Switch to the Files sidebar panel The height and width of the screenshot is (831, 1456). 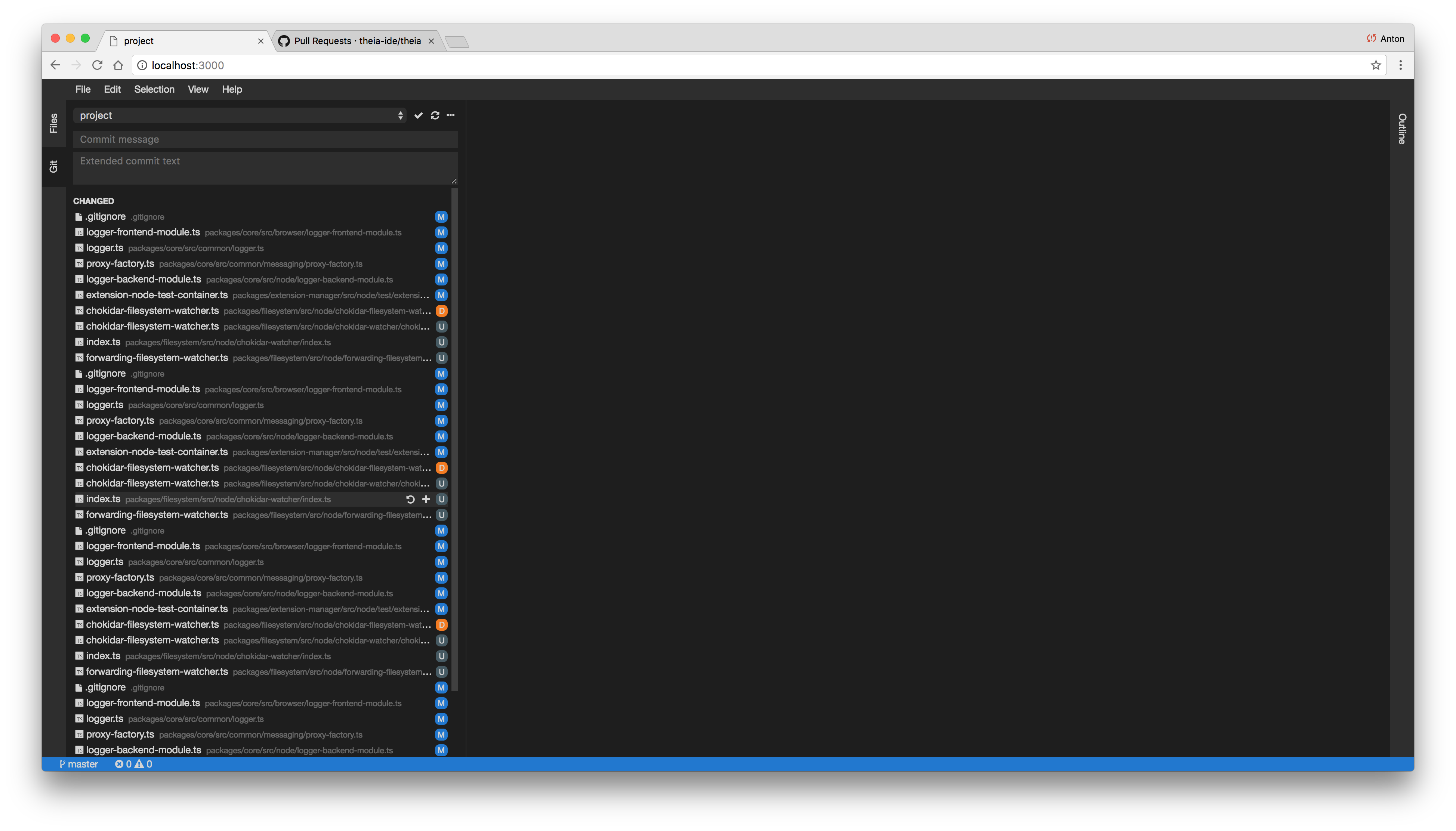54,123
